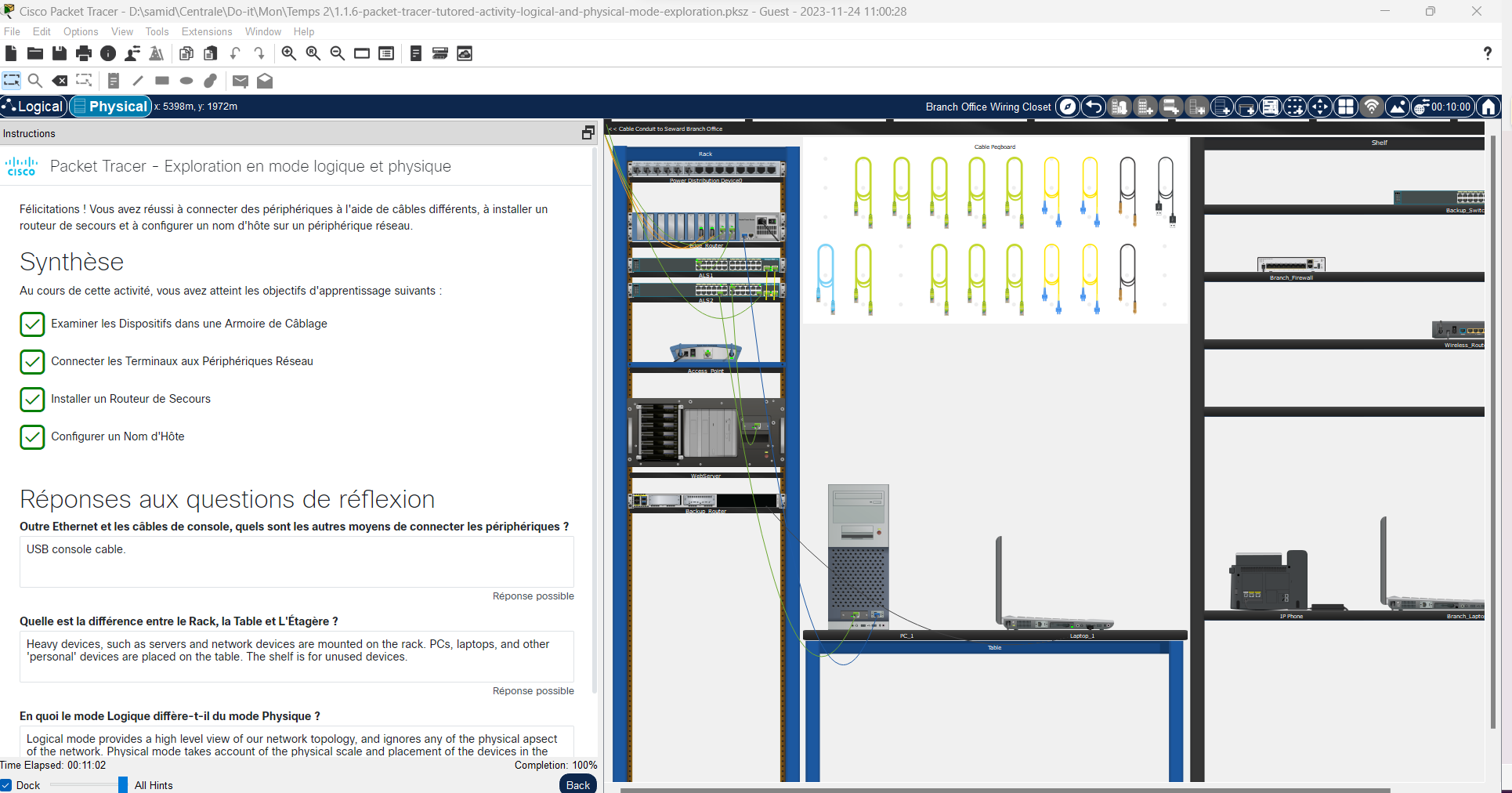Image resolution: width=1512 pixels, height=793 pixels.
Task: Open the help question mark icon
Action: click(x=1487, y=53)
